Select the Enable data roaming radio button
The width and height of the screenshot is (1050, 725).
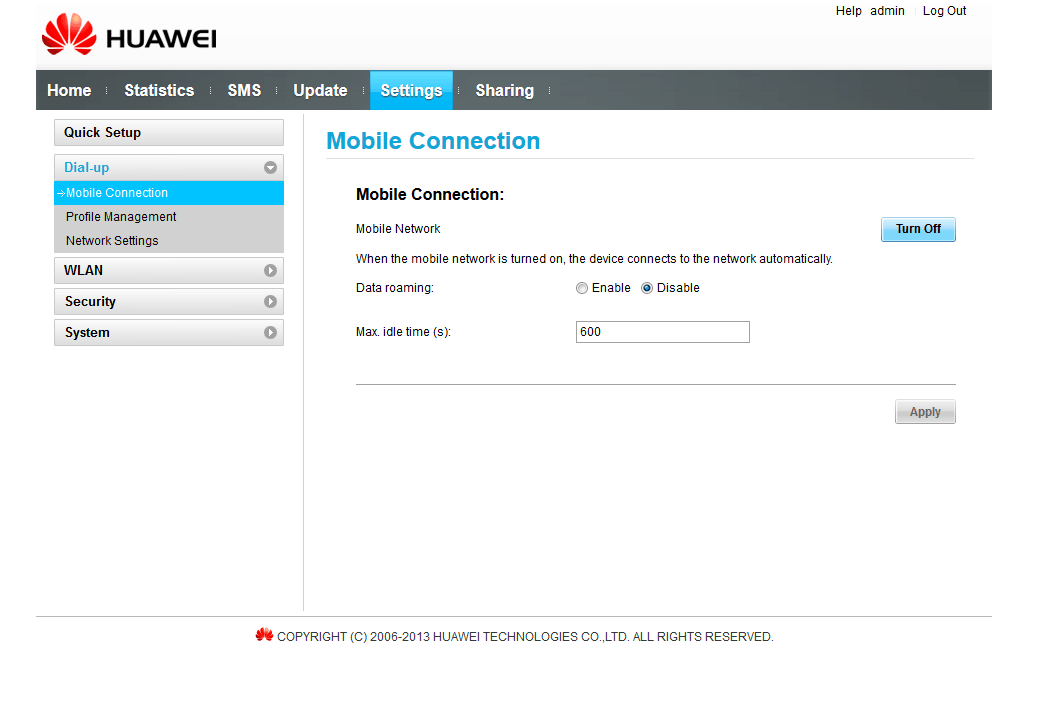(582, 288)
